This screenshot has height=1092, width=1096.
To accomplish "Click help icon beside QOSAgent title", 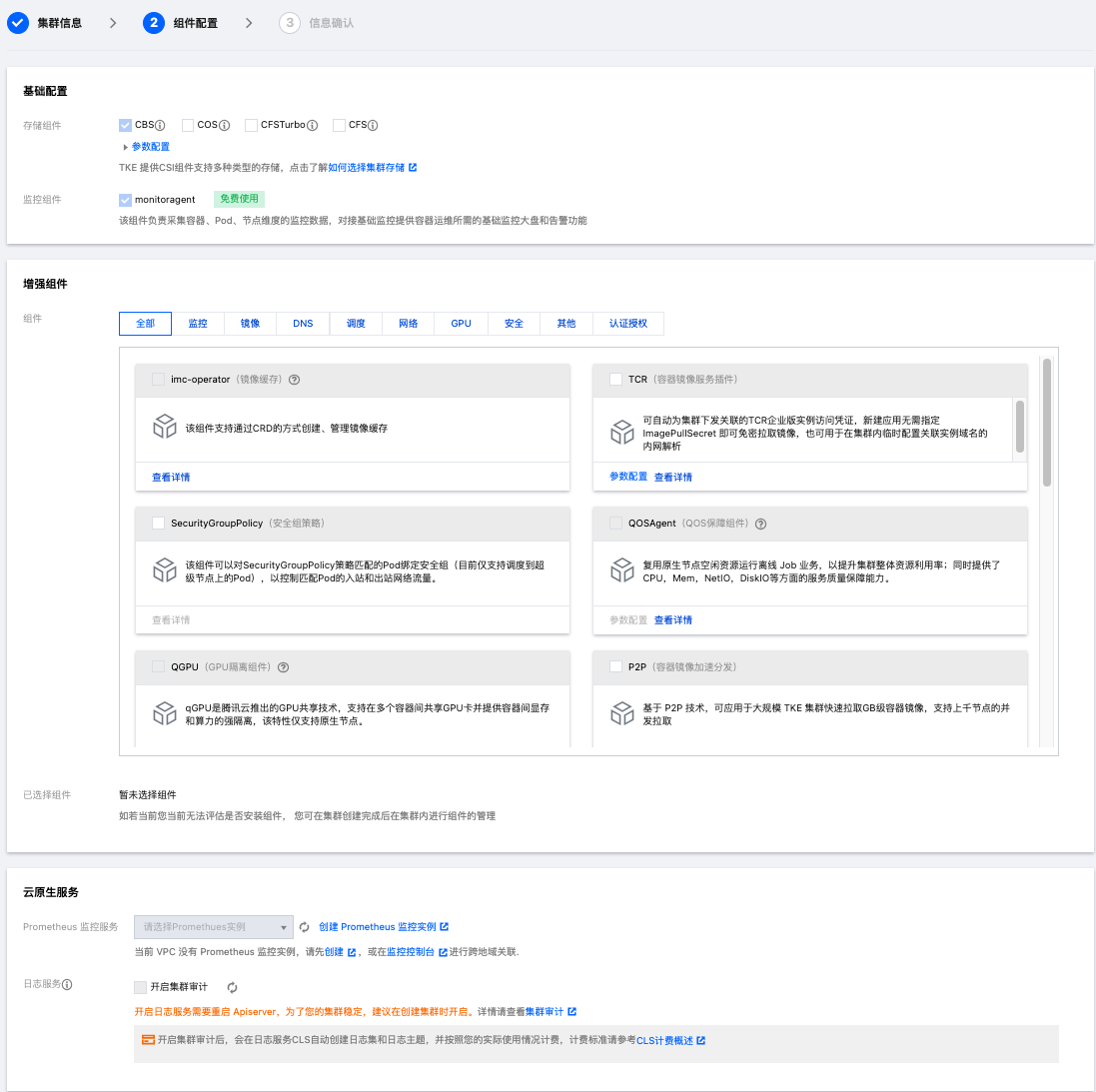I will (x=761, y=524).
